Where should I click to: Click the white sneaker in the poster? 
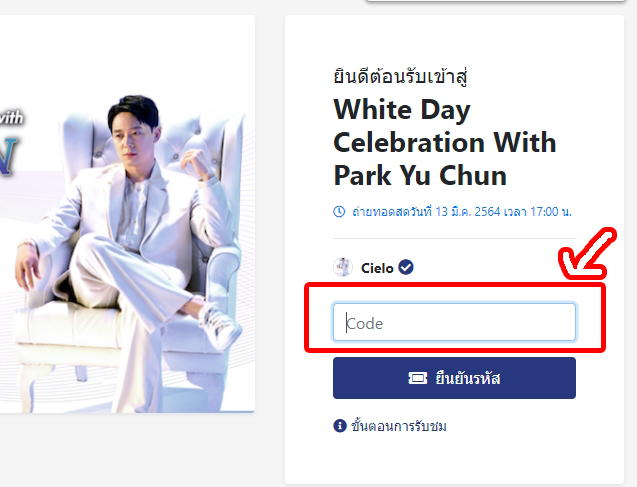click(218, 325)
